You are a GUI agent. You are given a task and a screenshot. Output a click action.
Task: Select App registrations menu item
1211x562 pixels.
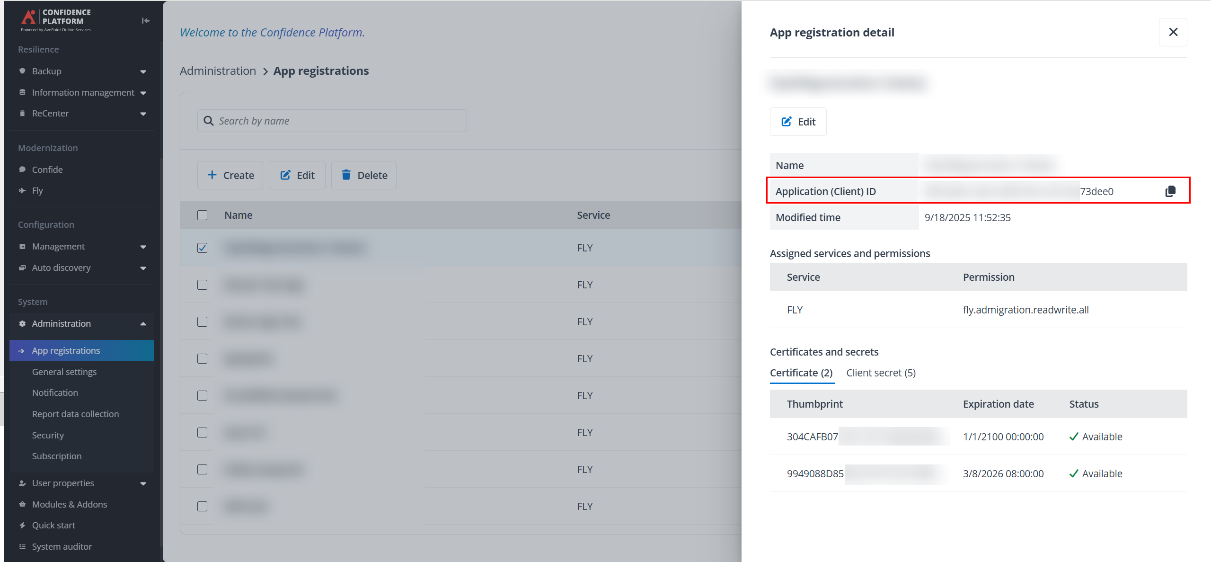pos(82,351)
